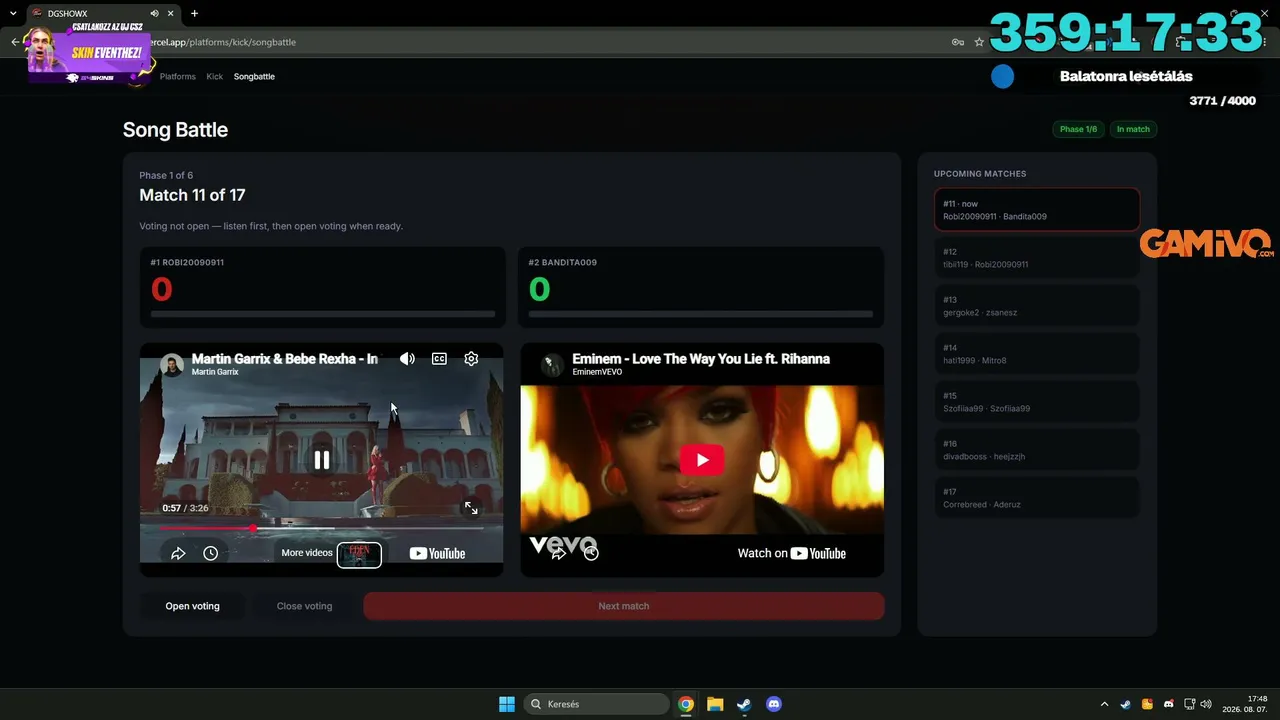Open the Discord system tray icon
The width and height of the screenshot is (1280, 720).
coord(1168,704)
